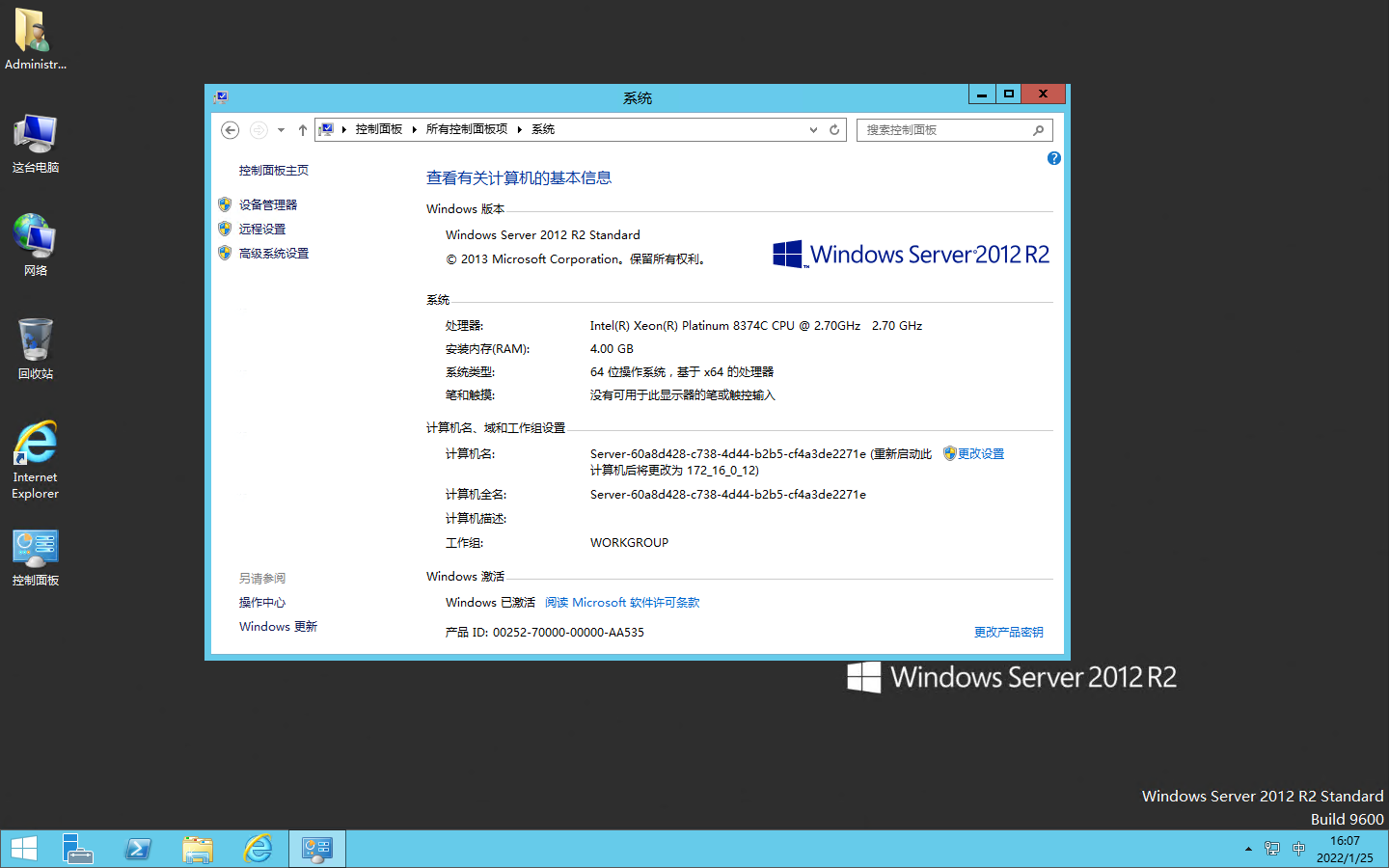Image resolution: width=1389 pixels, height=868 pixels.
Task: Click the network tray icon
Action: point(1272,849)
